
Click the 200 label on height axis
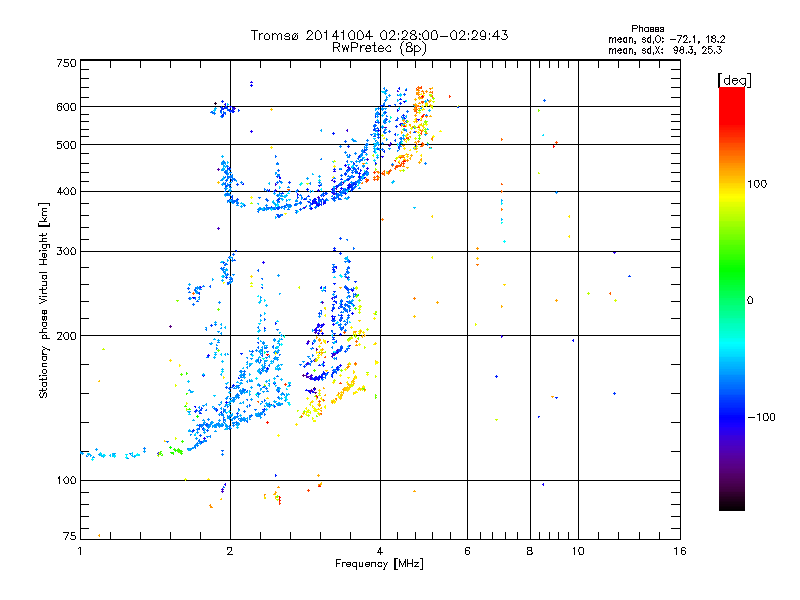tap(66, 336)
